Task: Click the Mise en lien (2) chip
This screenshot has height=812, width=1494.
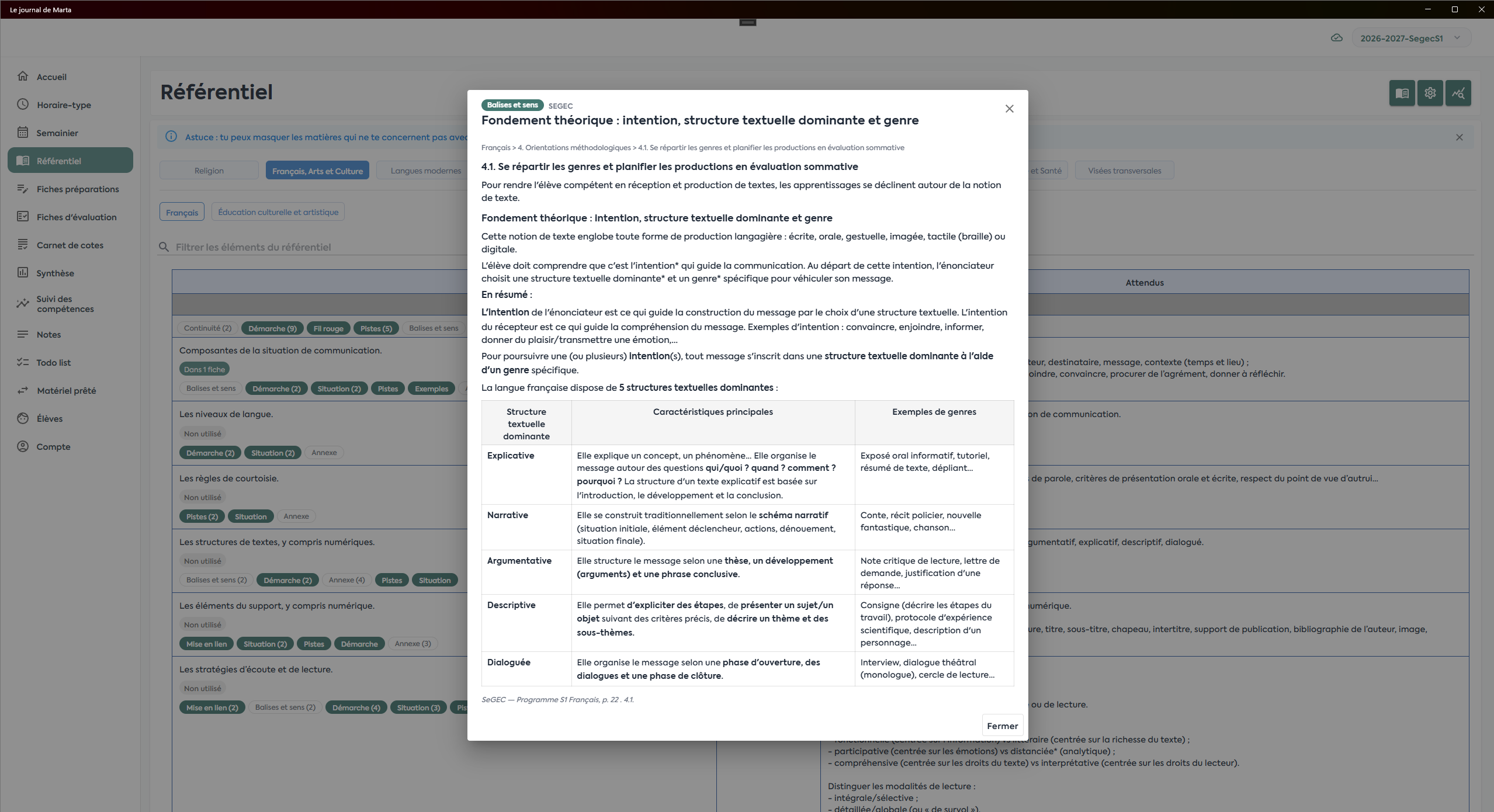Action: coord(212,707)
